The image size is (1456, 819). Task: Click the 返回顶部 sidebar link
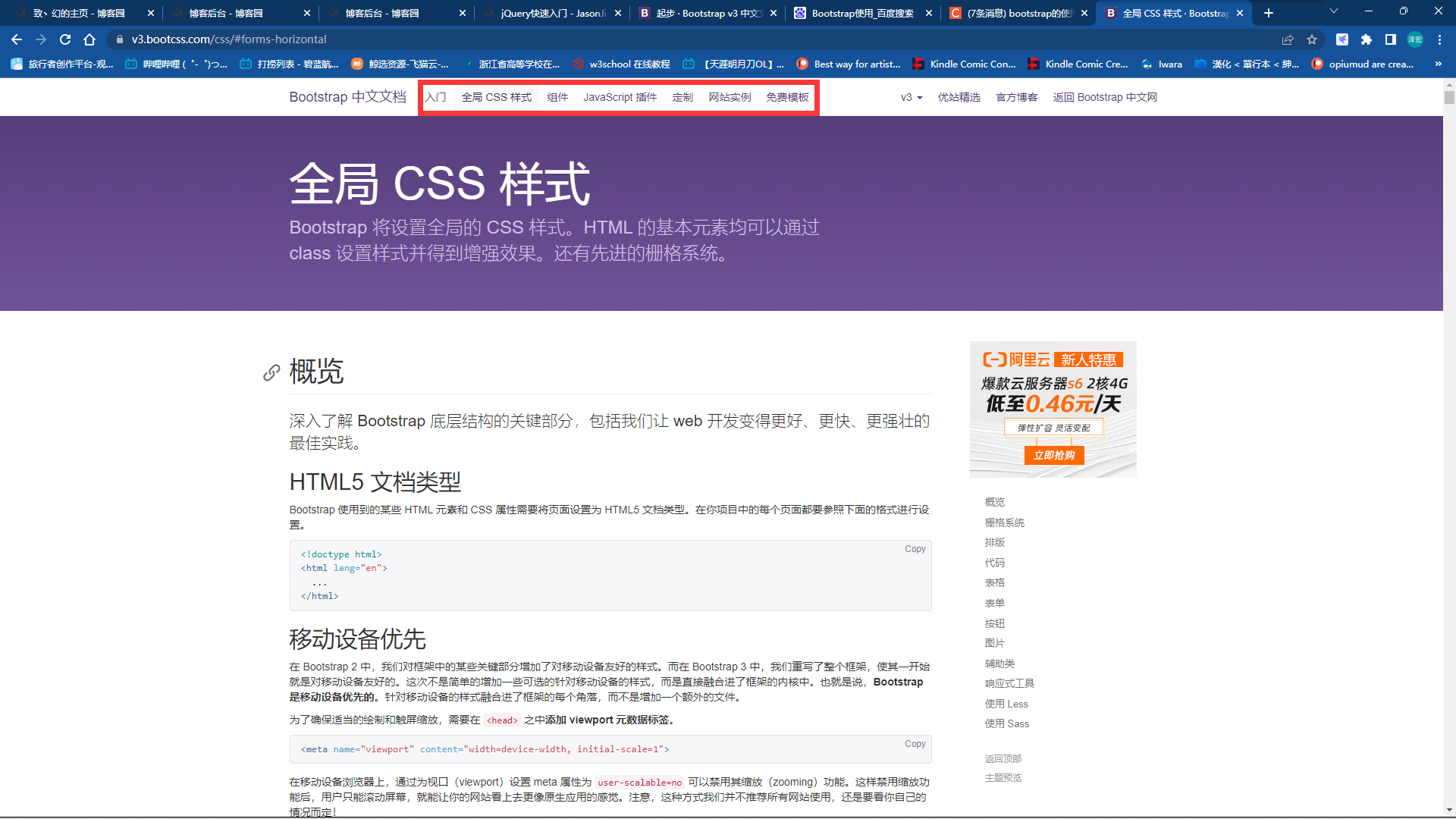pos(1003,758)
